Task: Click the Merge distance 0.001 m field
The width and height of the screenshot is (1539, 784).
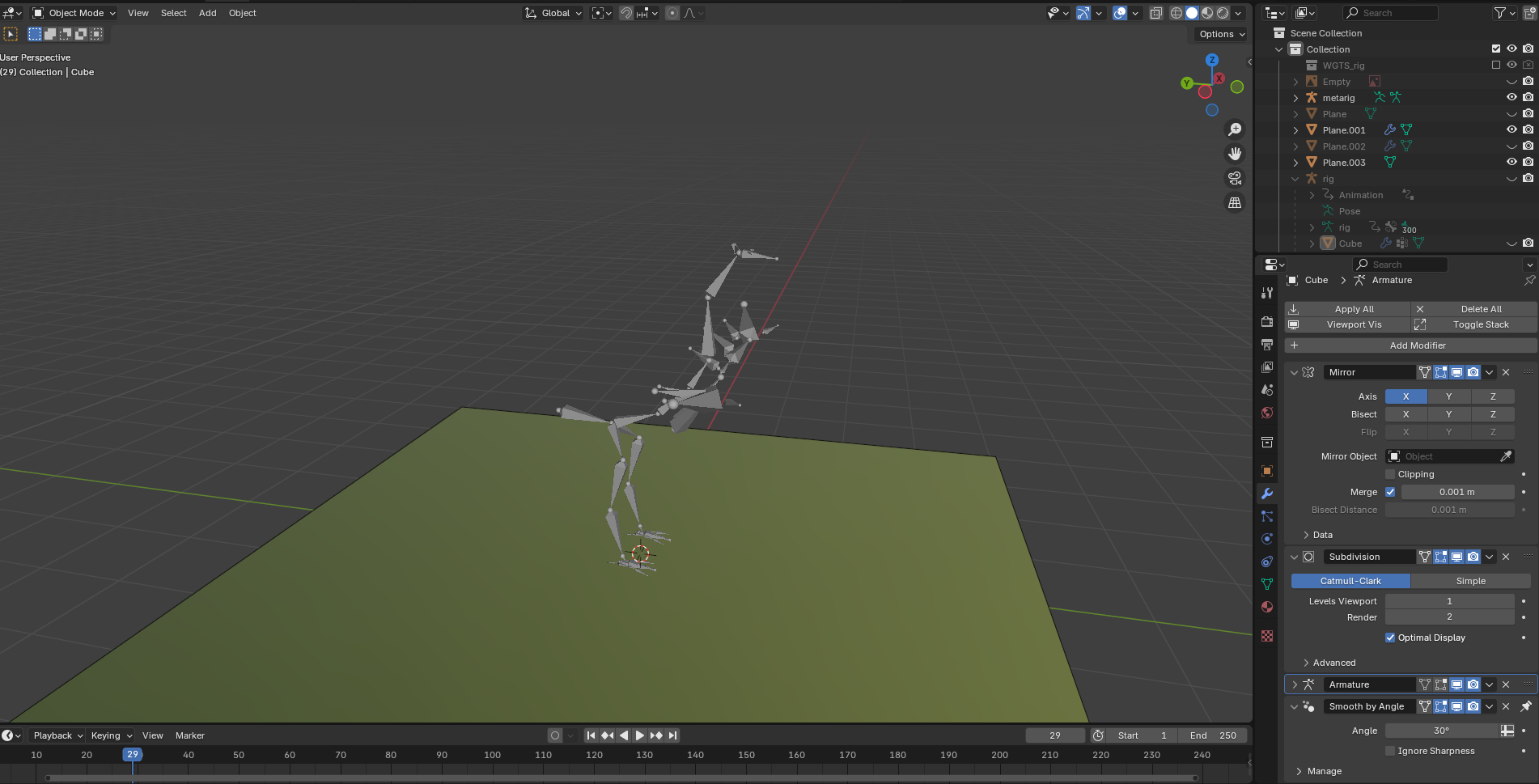Action: tap(1457, 492)
